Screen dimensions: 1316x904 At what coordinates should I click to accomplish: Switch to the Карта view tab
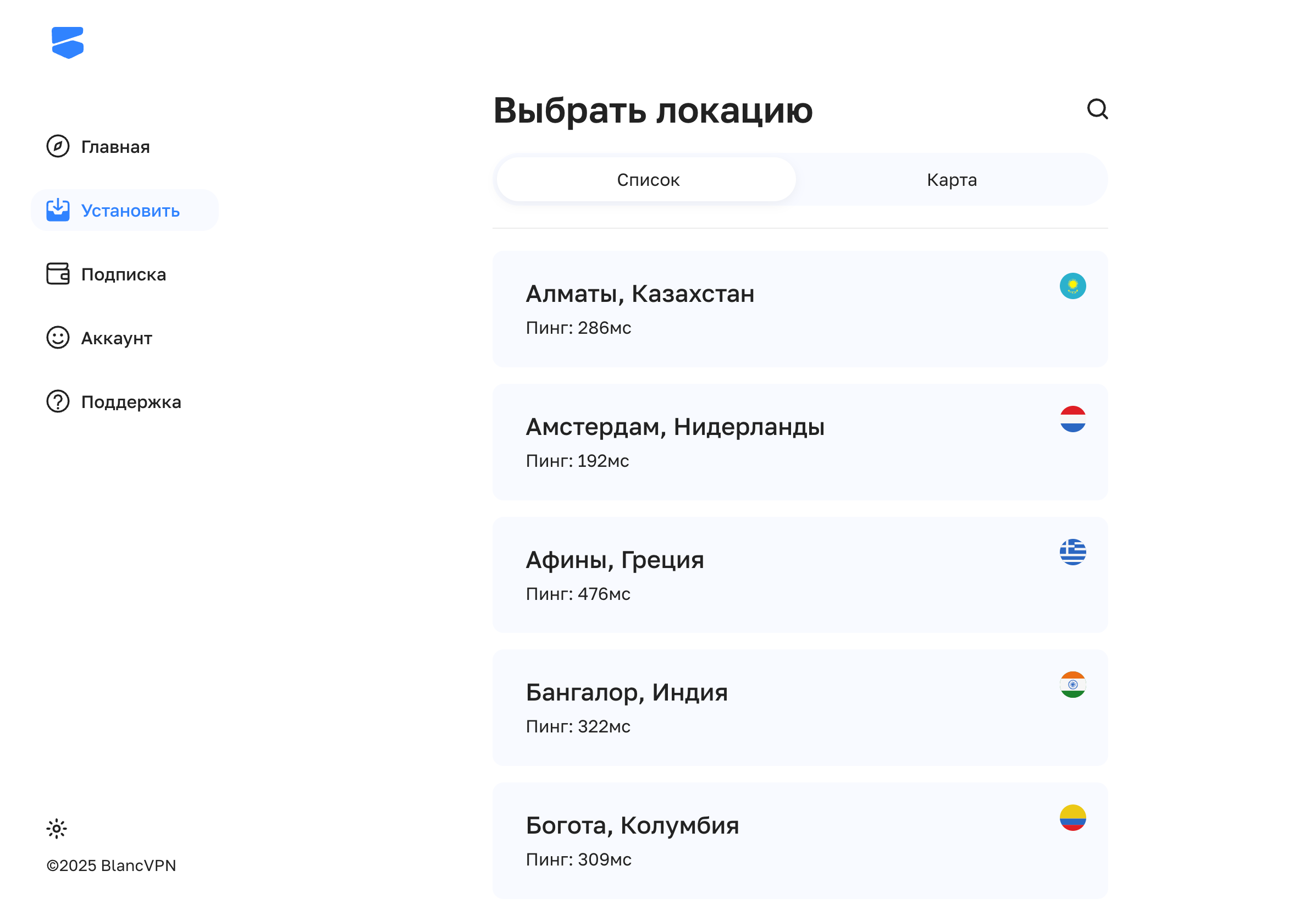(x=952, y=180)
